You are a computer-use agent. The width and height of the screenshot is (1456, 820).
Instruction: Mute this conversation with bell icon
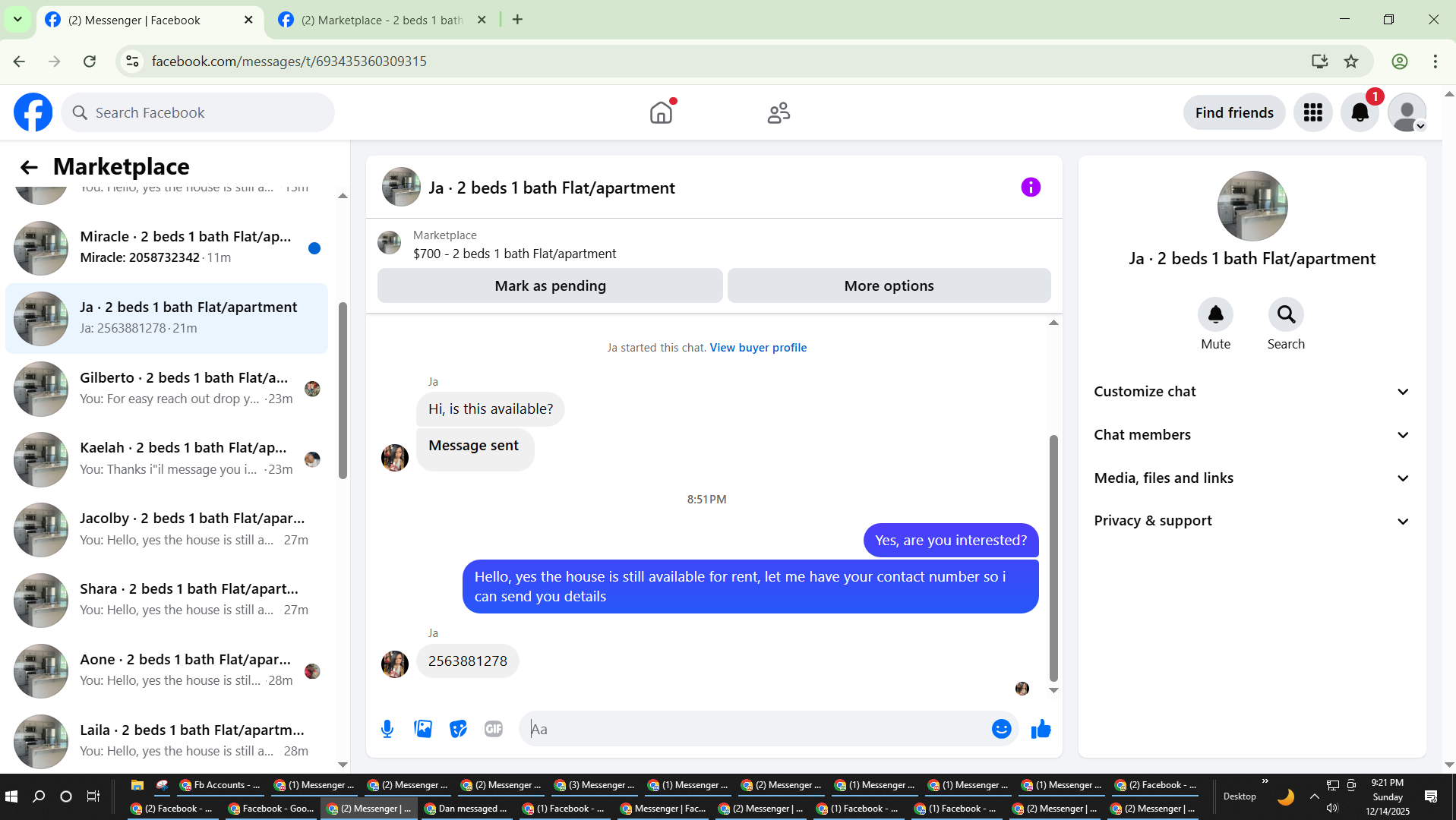coord(1215,314)
